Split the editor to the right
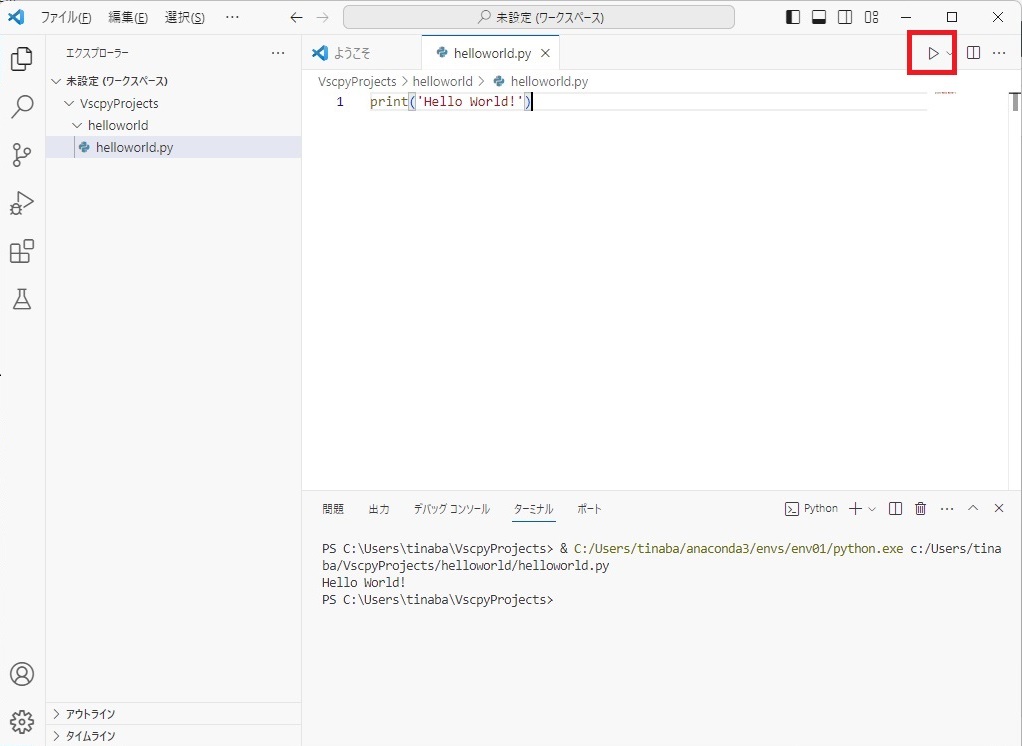Viewport: 1022px width, 746px height. pyautogui.click(x=973, y=53)
